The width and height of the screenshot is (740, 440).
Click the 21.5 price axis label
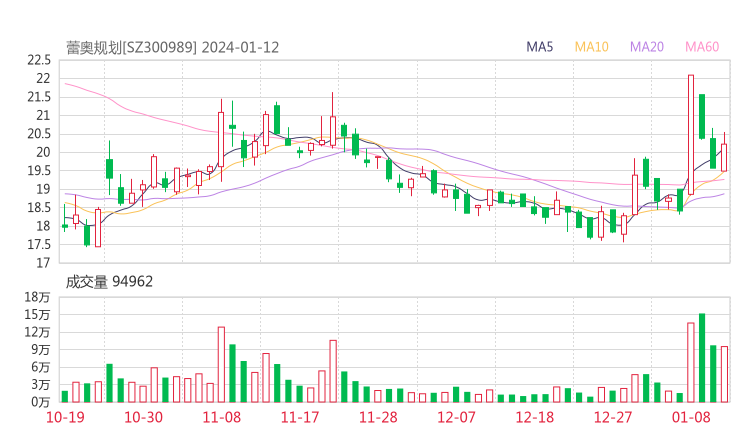(x=39, y=97)
